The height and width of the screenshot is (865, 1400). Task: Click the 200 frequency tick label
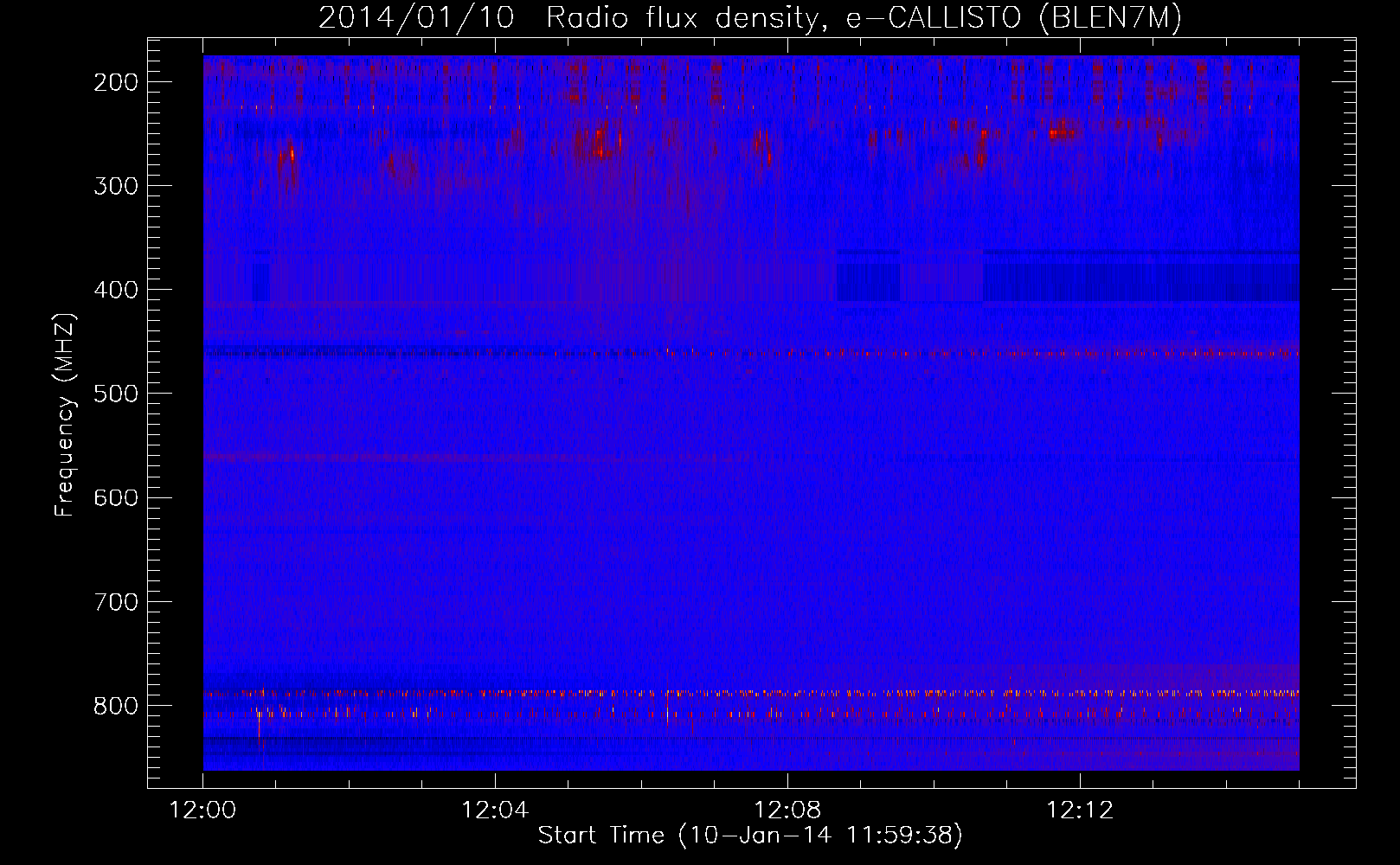coord(116,82)
